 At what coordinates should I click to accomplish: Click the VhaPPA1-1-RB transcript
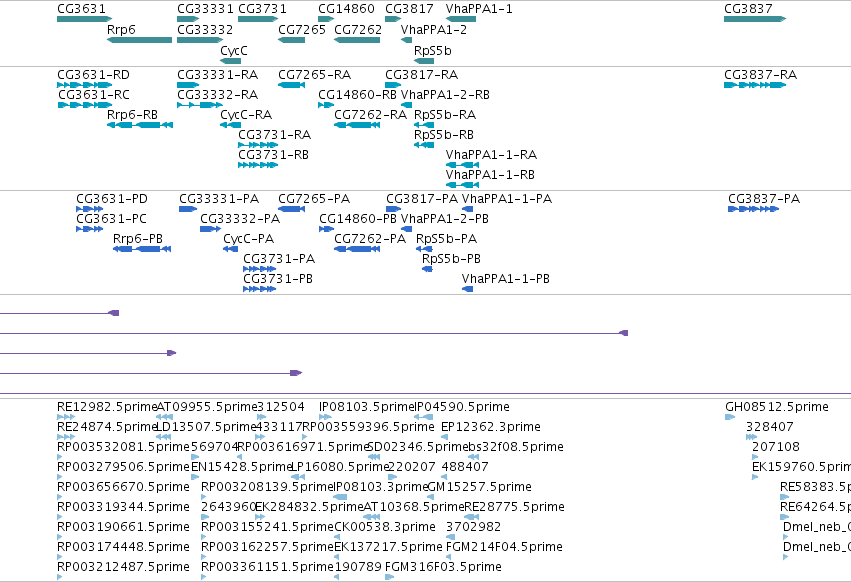462,185
